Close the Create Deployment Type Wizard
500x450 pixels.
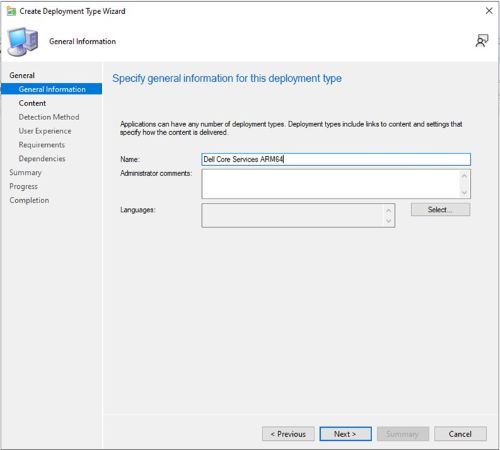pos(489,11)
